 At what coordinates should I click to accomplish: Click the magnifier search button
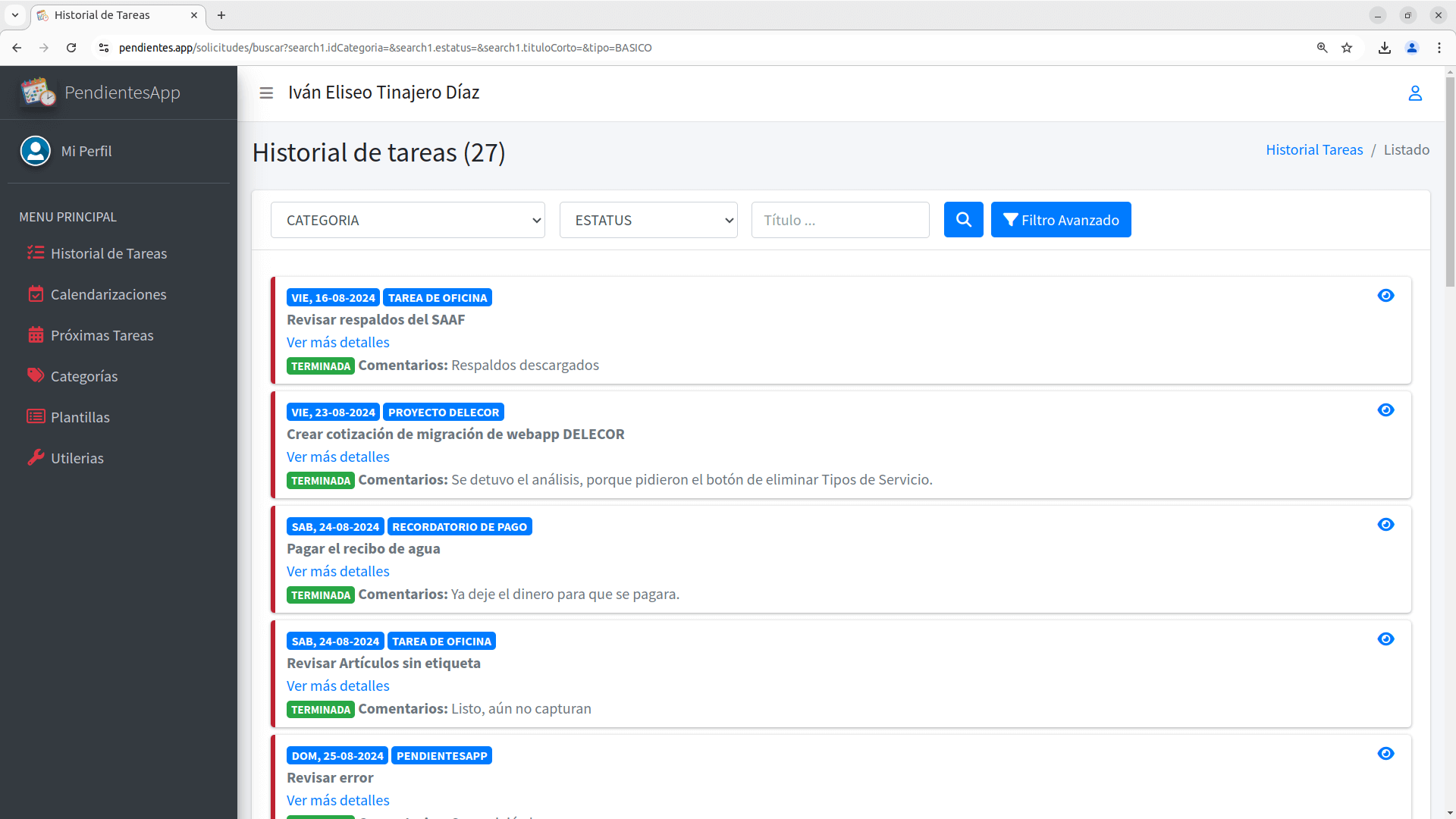(x=964, y=220)
